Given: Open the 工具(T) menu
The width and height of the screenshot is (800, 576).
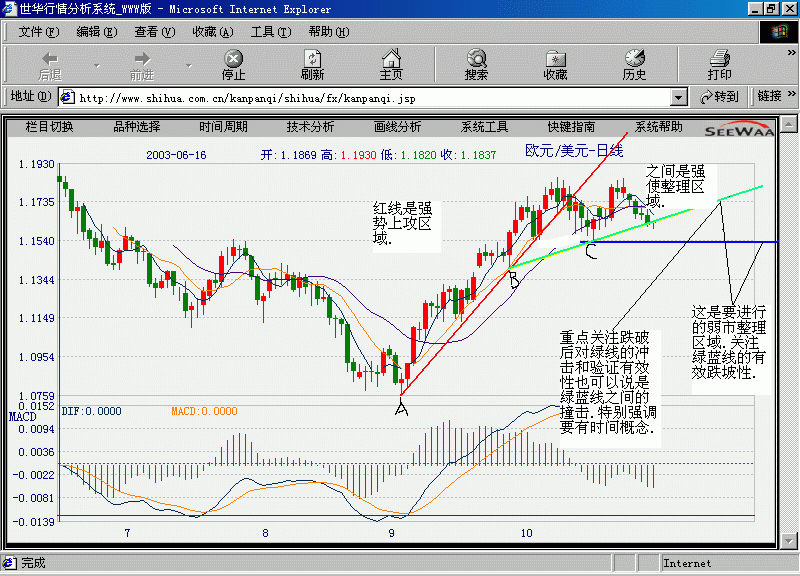Looking at the screenshot, I should click(x=271, y=32).
